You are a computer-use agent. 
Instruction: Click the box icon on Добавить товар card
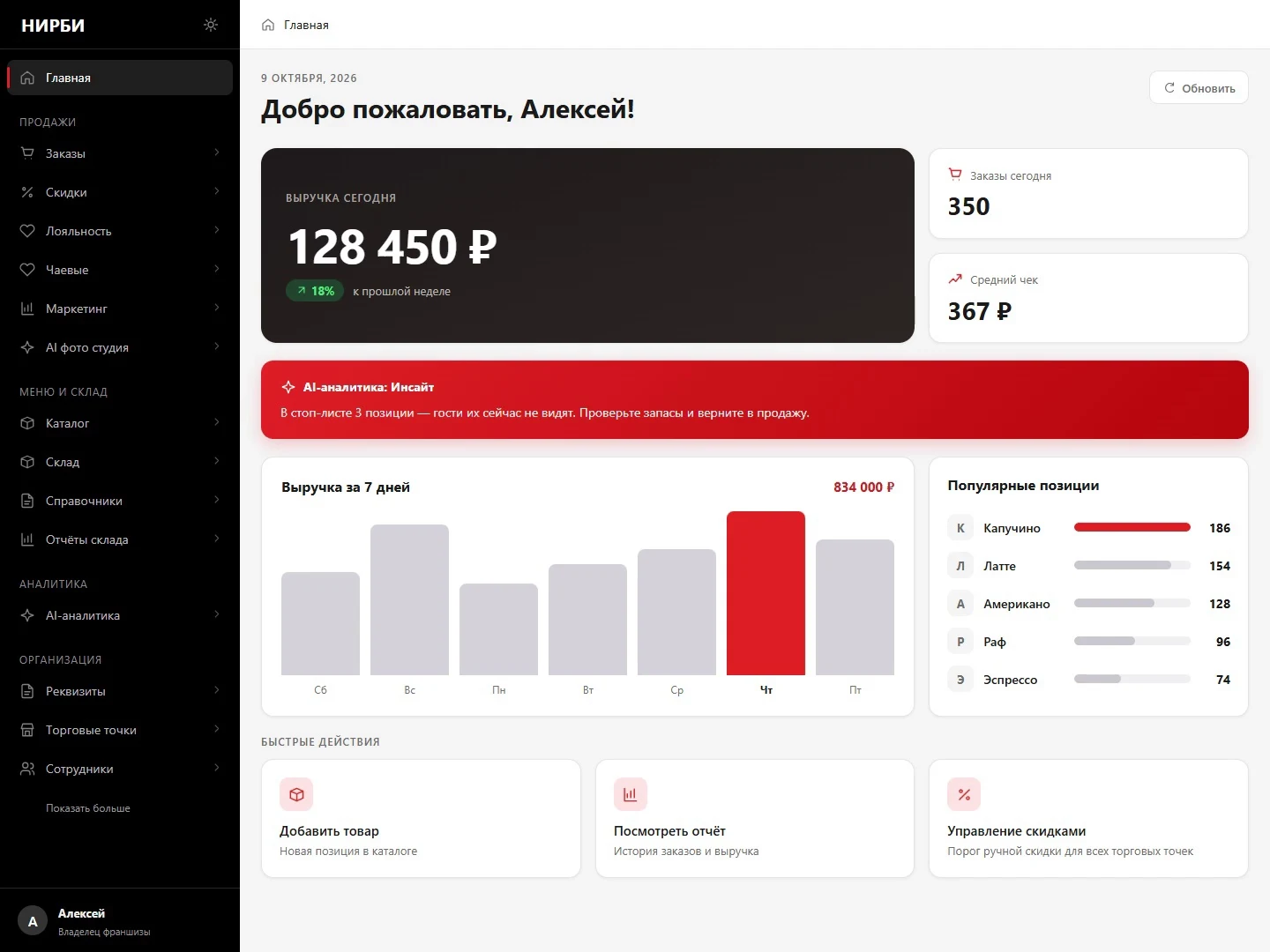296,794
